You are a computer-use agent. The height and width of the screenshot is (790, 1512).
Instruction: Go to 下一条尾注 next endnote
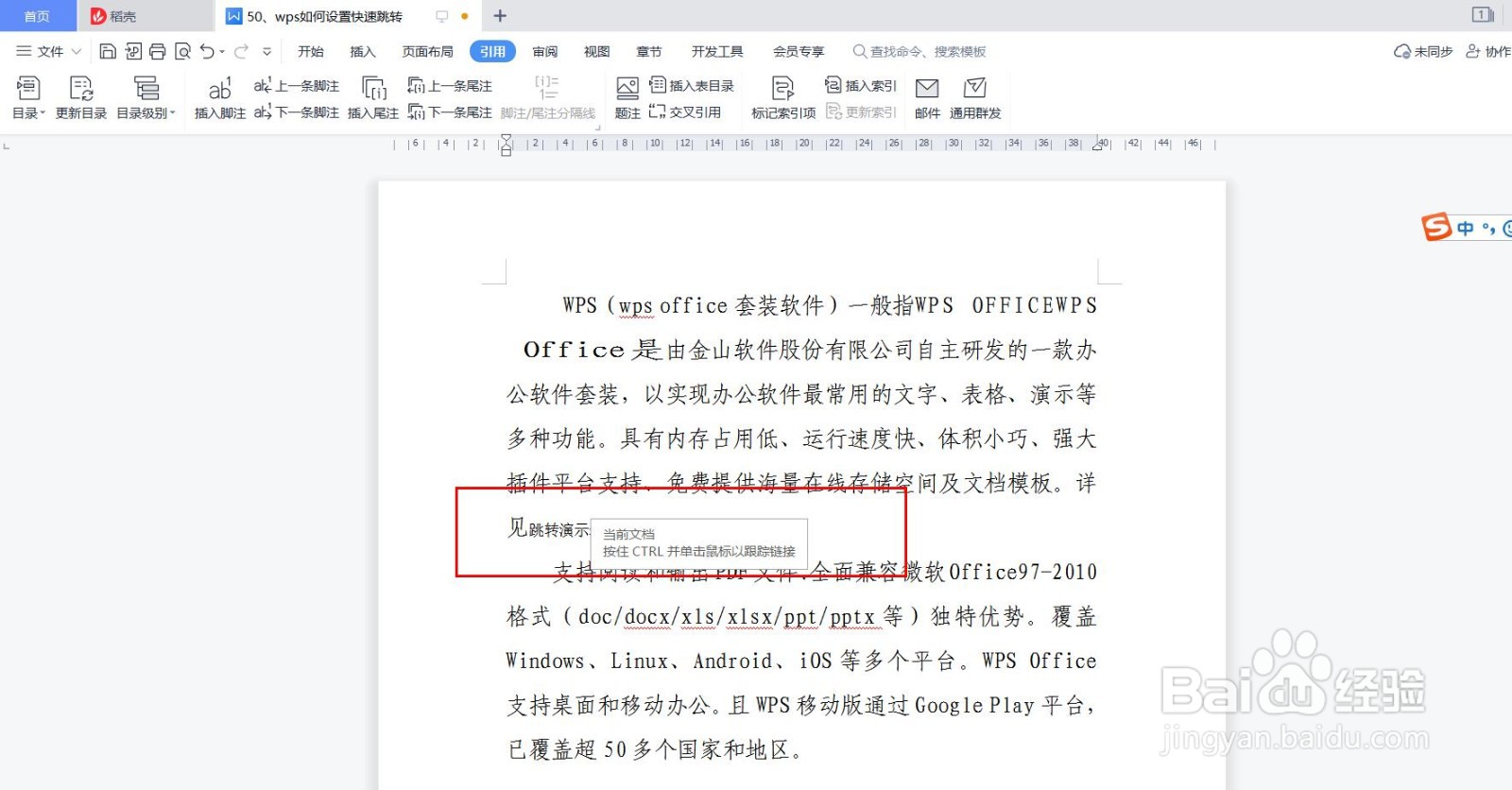pyautogui.click(x=450, y=112)
